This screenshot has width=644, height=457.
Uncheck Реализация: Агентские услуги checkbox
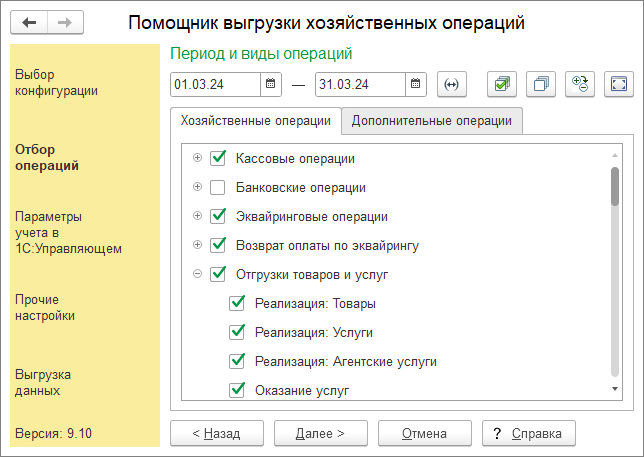coord(237,361)
